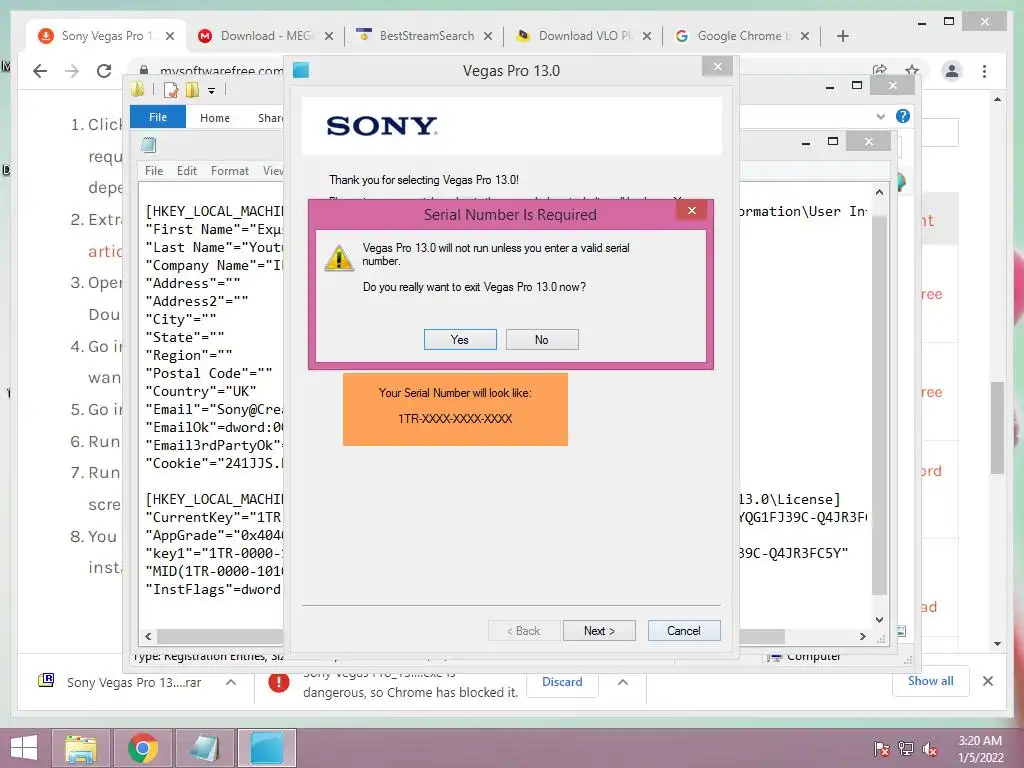Click the Chrome share page icon
The height and width of the screenshot is (768, 1024).
tap(880, 71)
